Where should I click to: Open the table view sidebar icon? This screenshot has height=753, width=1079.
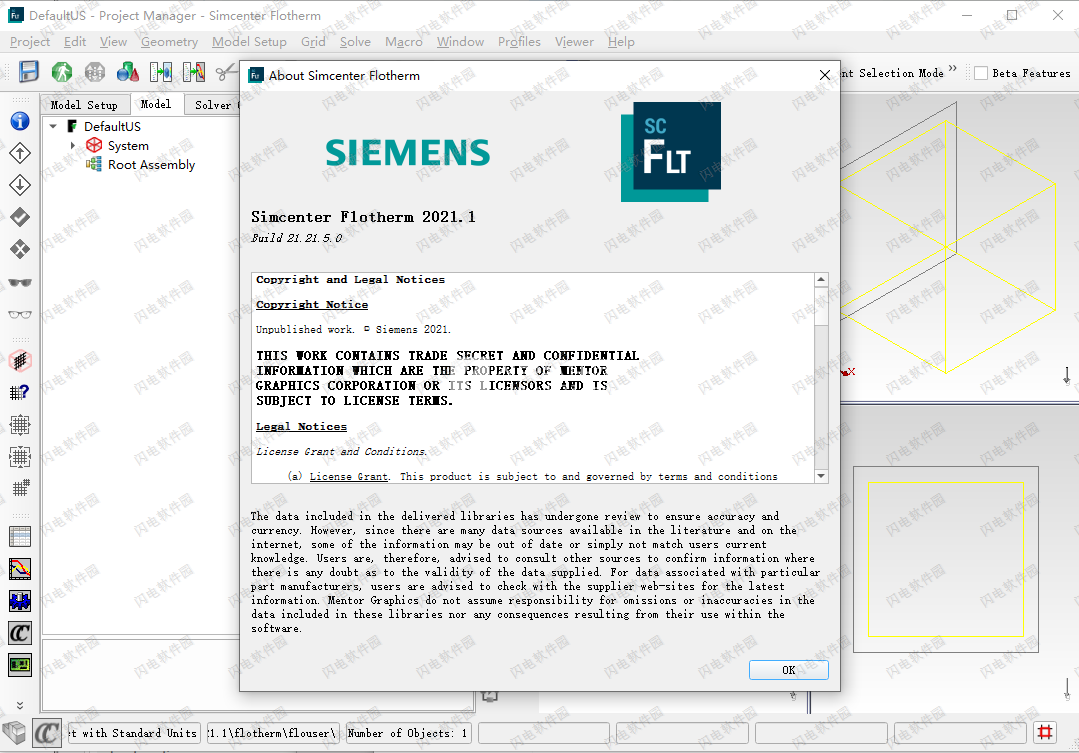tap(20, 537)
